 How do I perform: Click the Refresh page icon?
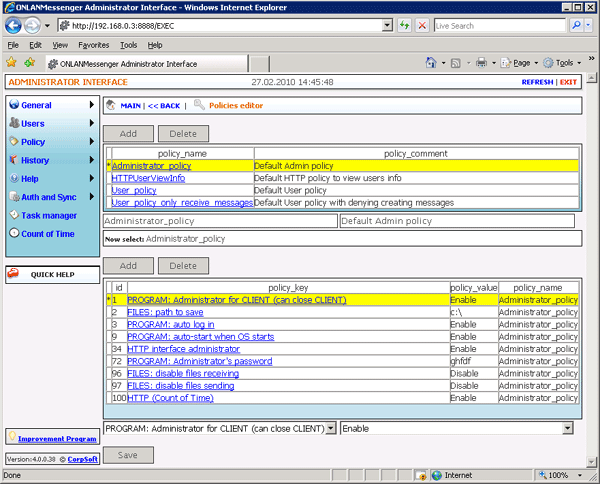point(404,26)
